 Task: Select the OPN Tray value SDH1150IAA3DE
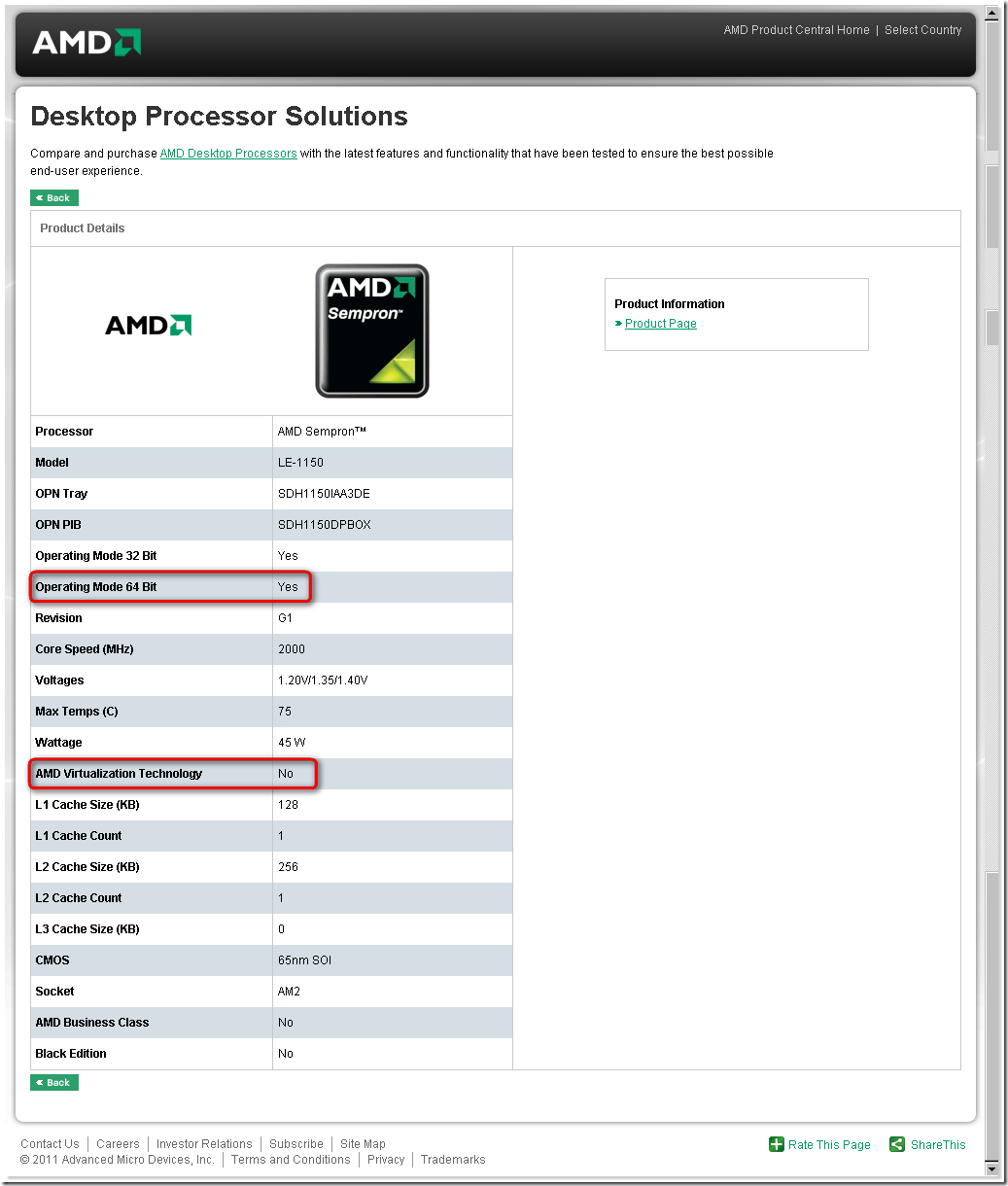click(324, 494)
